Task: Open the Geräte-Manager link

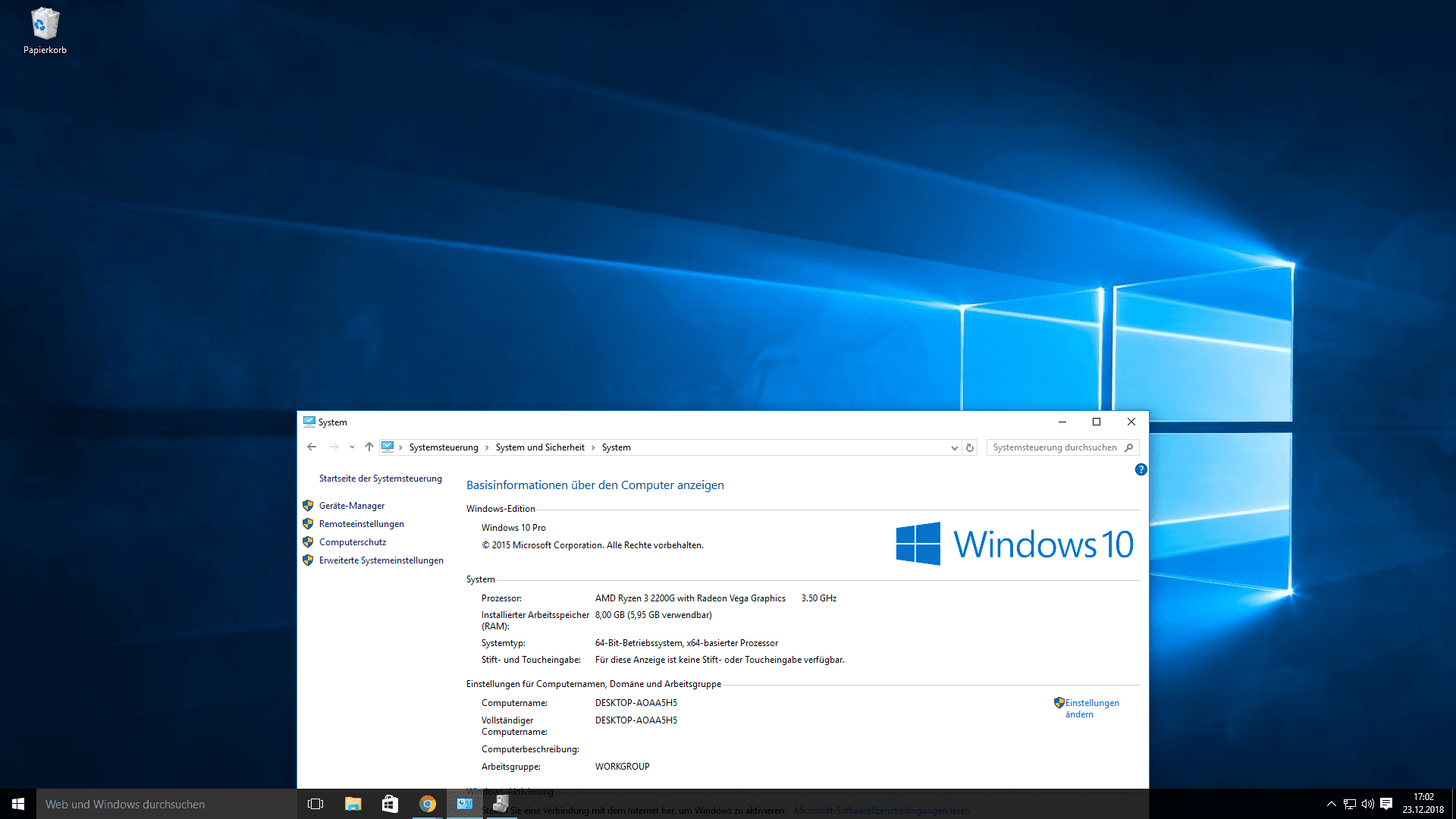Action: pos(352,506)
